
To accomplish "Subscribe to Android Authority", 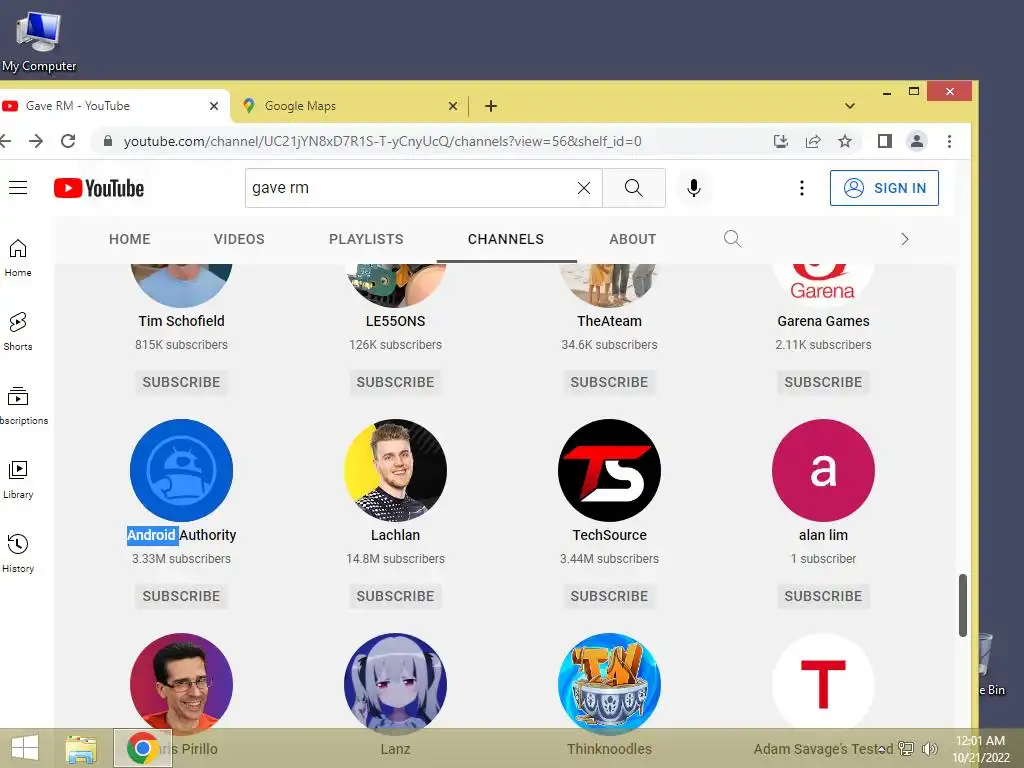I will (x=181, y=596).
